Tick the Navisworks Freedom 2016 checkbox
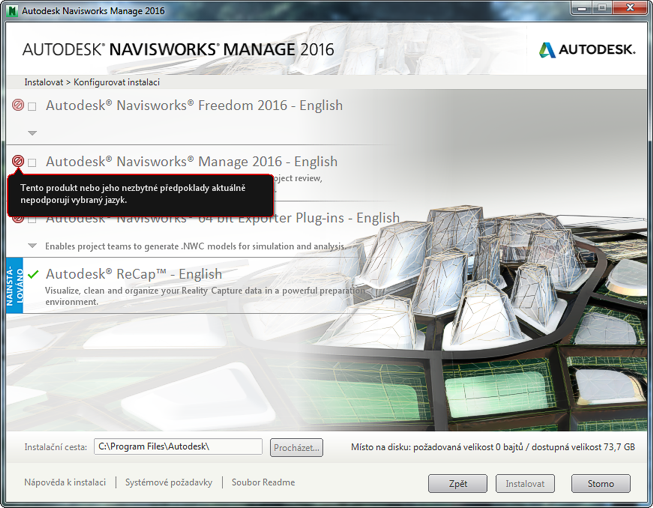Screen dimensions: 653x508 click(x=32, y=107)
